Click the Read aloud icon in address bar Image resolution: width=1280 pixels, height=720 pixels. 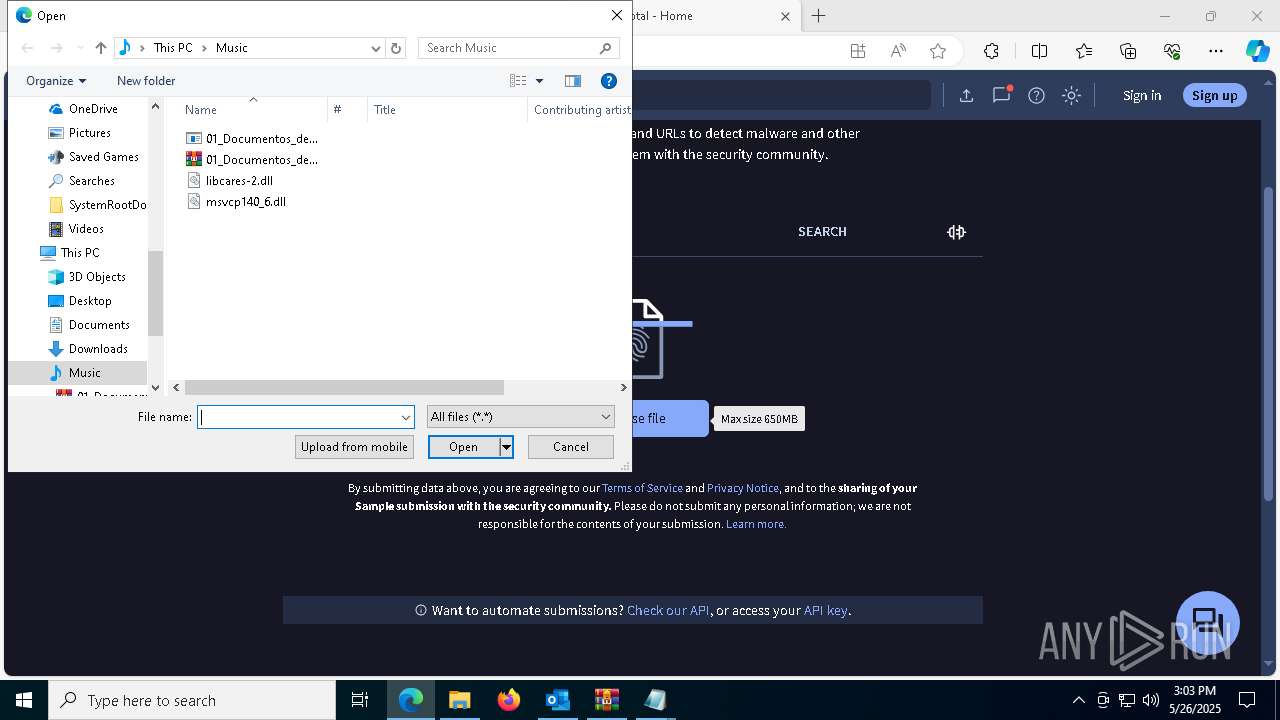coord(898,52)
